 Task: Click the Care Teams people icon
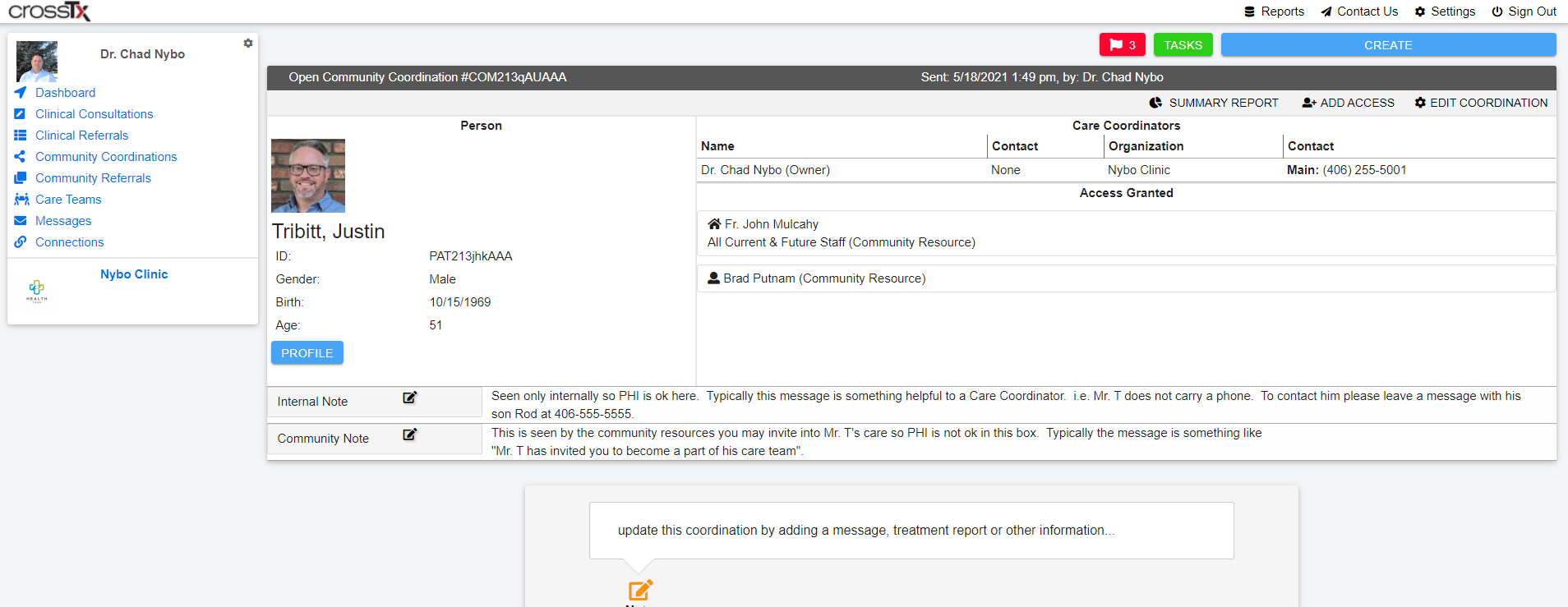(x=21, y=200)
